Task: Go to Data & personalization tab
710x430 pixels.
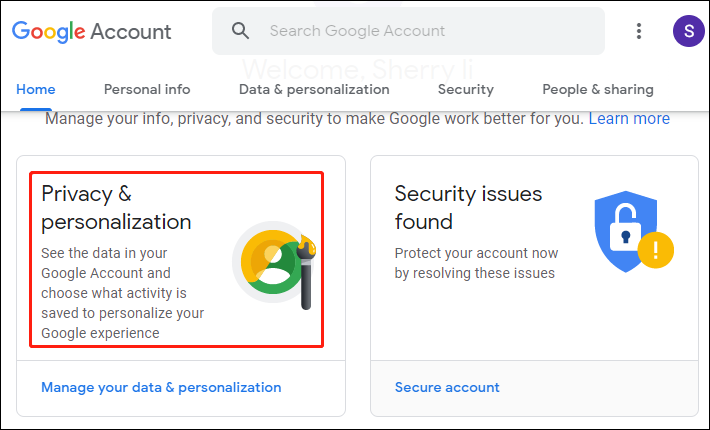Action: coord(314,90)
